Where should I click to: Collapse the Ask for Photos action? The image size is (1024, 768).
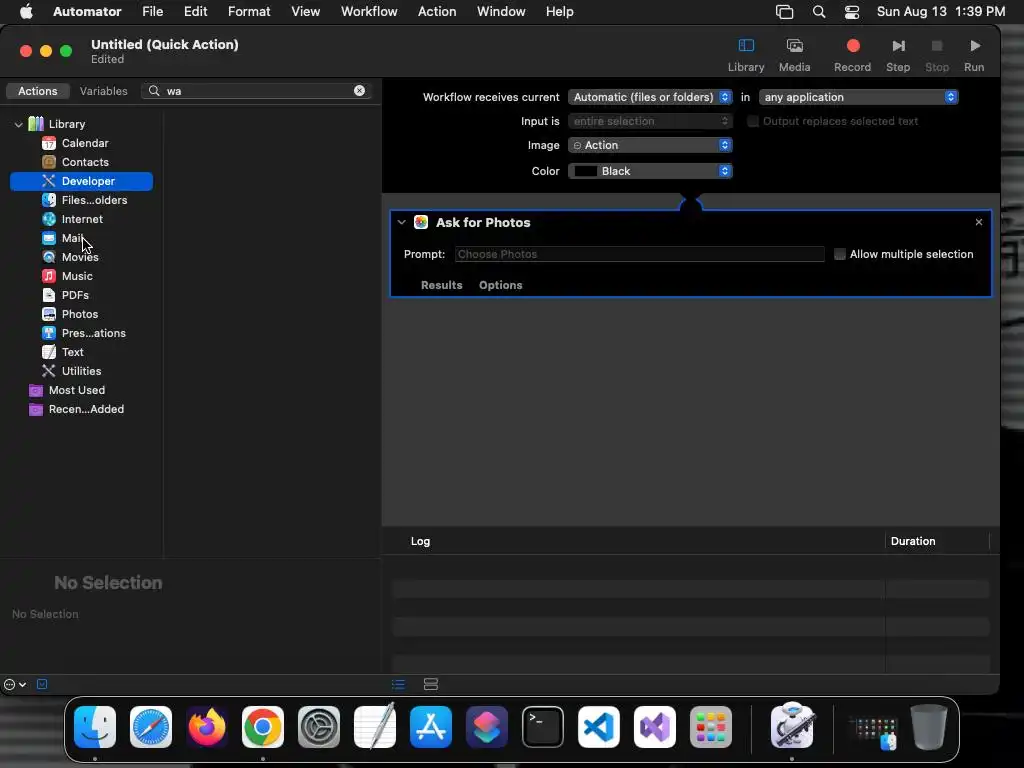tap(402, 222)
